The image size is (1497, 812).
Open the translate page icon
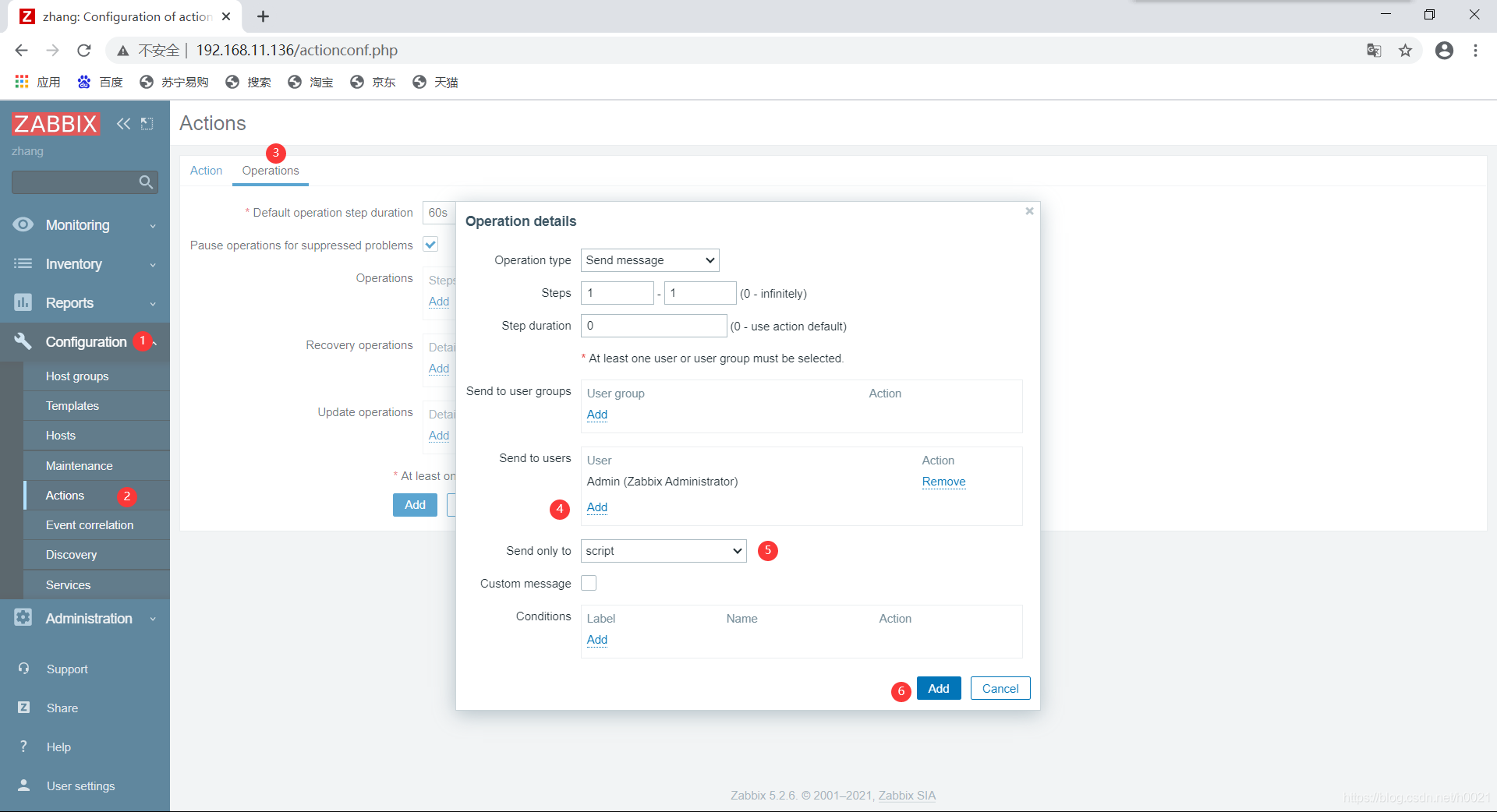(x=1374, y=50)
